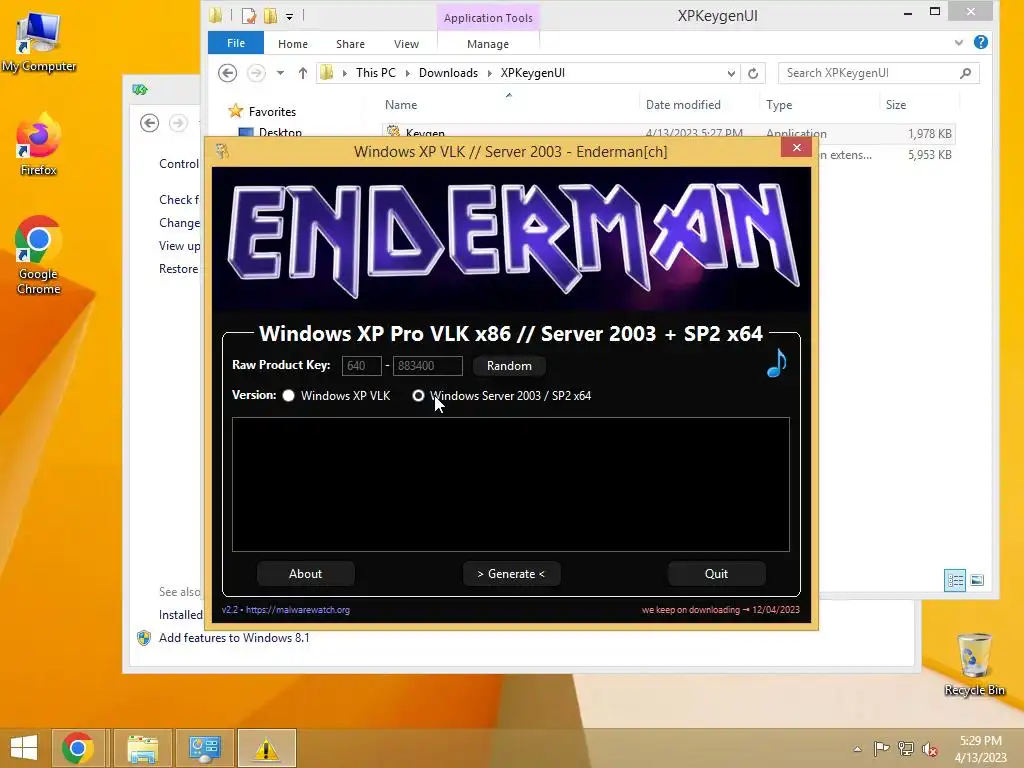Image resolution: width=1024 pixels, height=768 pixels.
Task: Open the Recycle Bin desktop icon
Action: tap(974, 664)
